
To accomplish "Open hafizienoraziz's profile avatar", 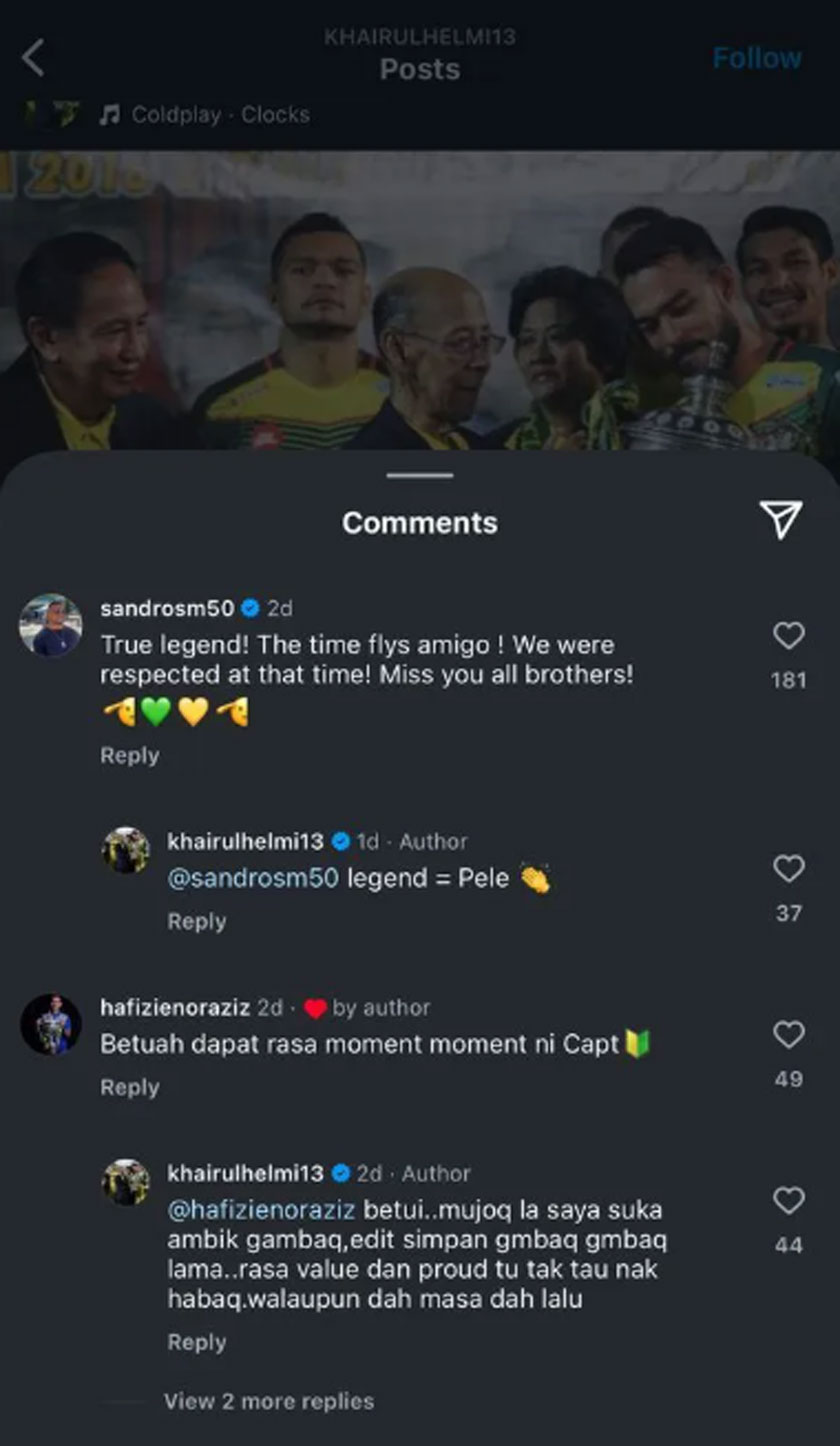I will coord(50,1024).
